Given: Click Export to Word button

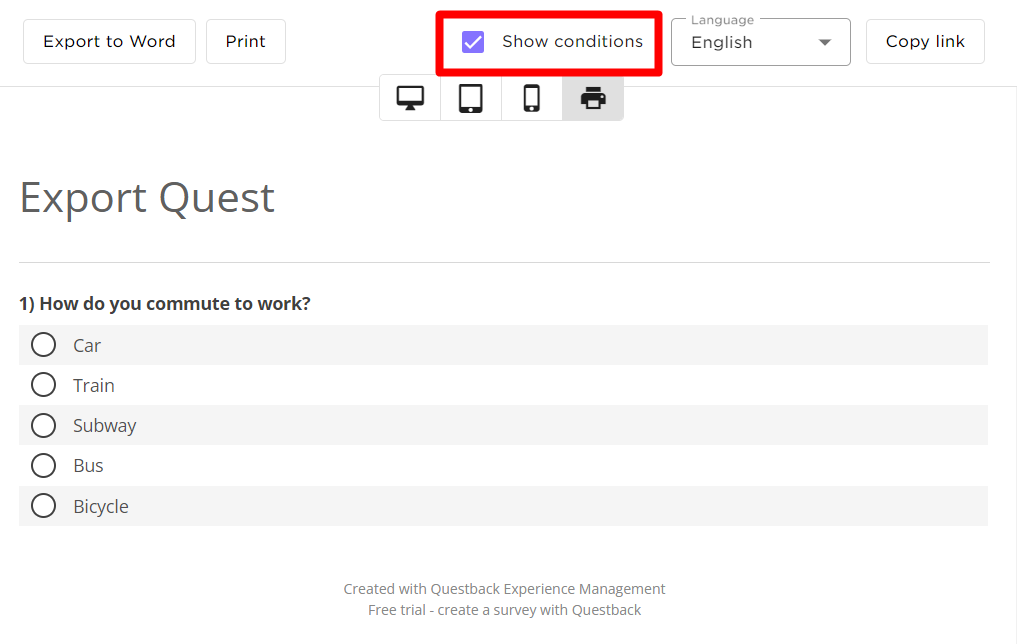Looking at the screenshot, I should pos(109,42).
